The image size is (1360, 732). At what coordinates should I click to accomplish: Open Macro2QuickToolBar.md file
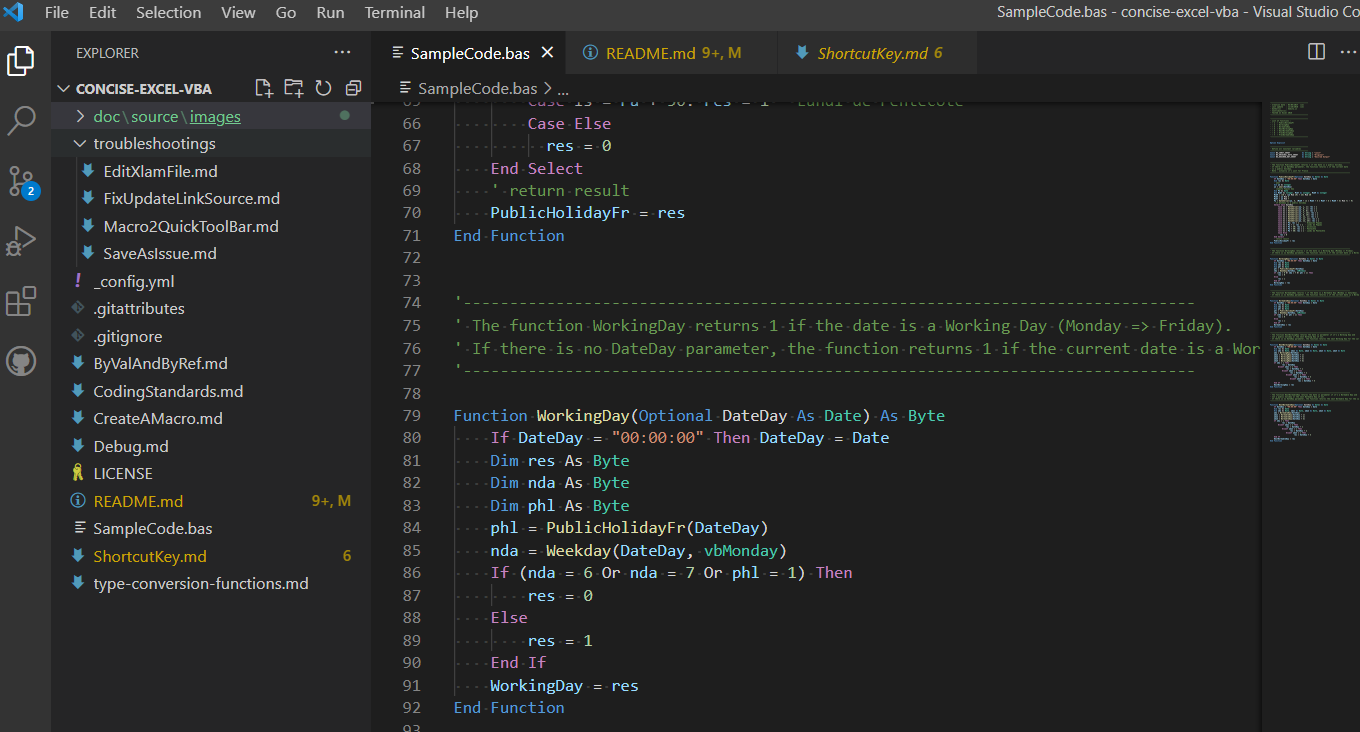click(211, 226)
